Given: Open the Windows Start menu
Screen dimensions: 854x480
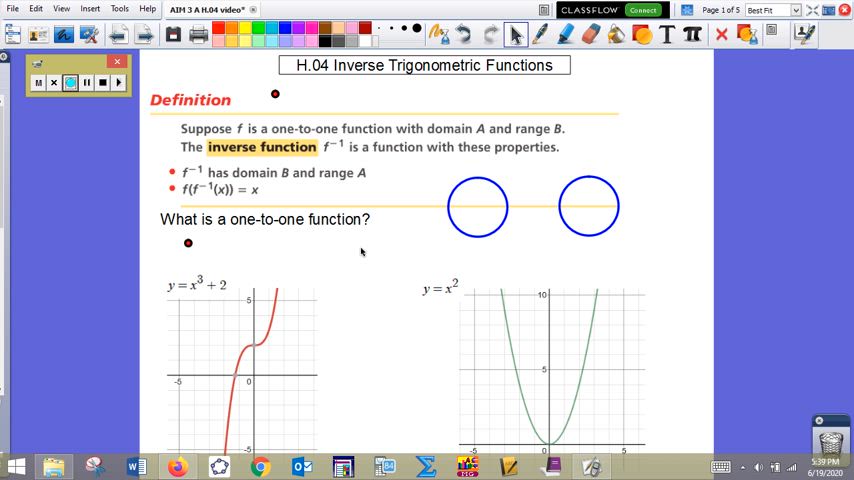Looking at the screenshot, I should 16,467.
